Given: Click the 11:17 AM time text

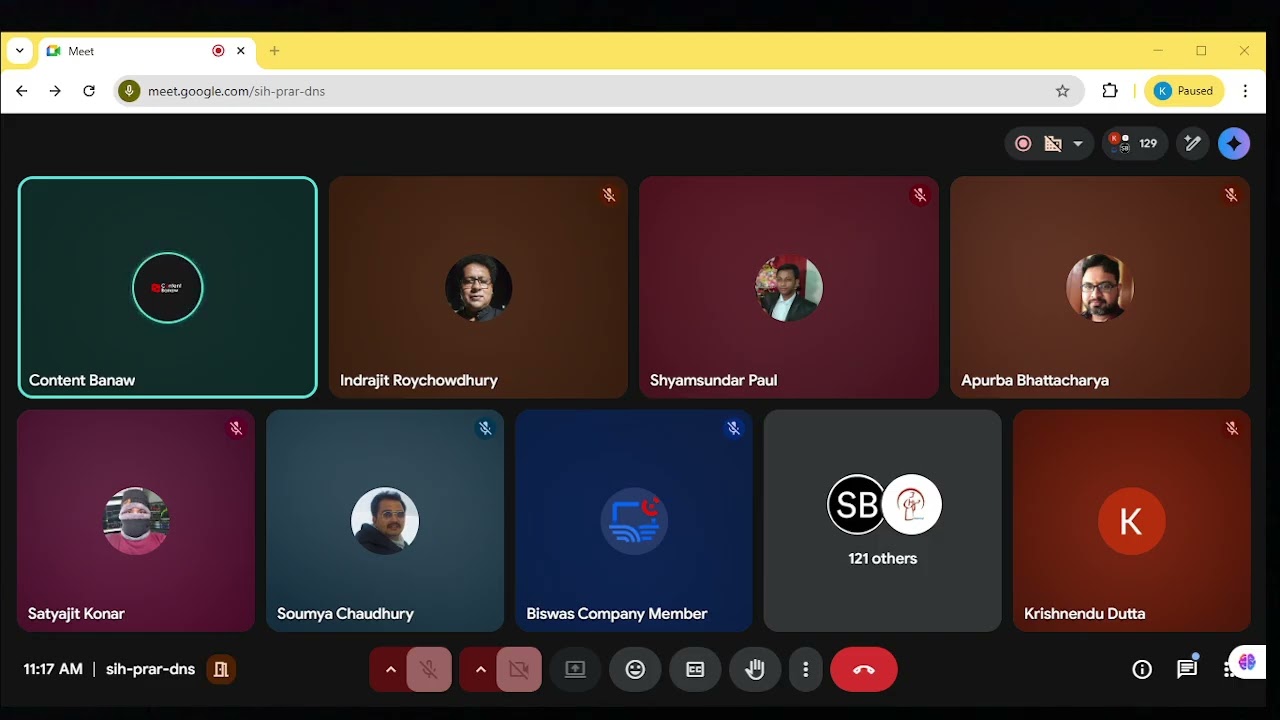Looking at the screenshot, I should click(53, 670).
